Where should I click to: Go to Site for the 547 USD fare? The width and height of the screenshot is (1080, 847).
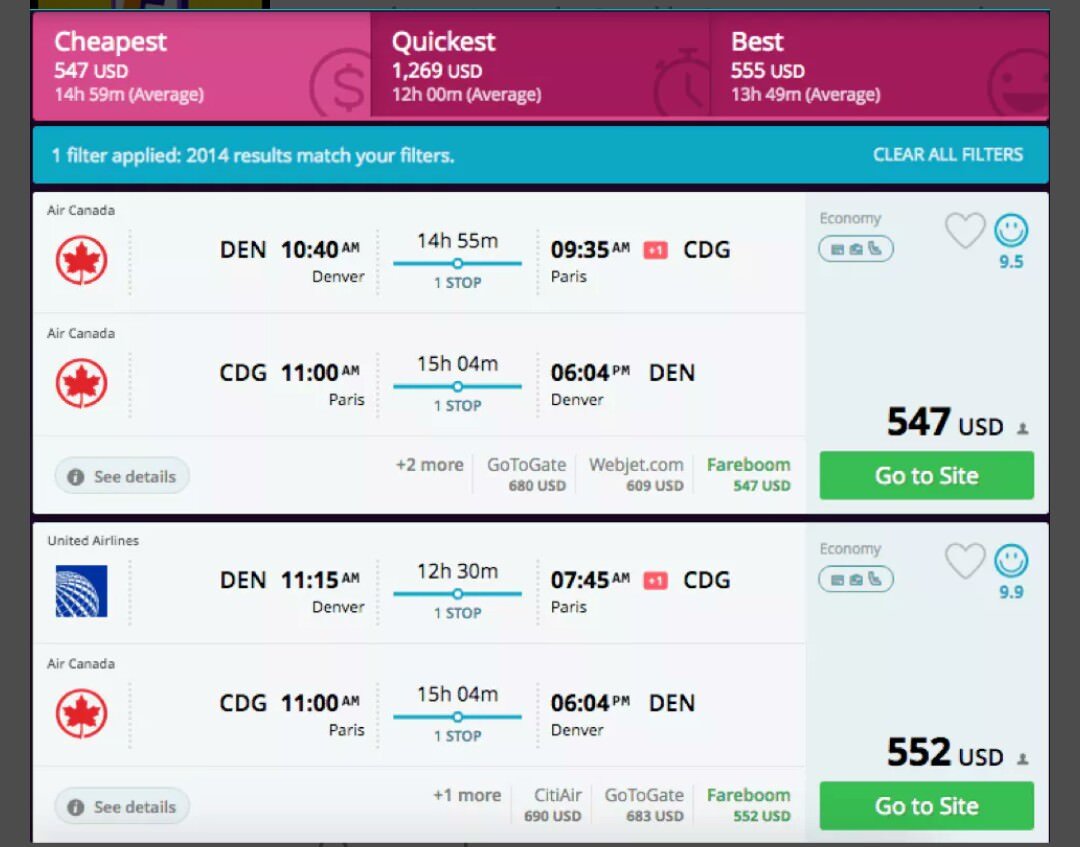coord(926,475)
